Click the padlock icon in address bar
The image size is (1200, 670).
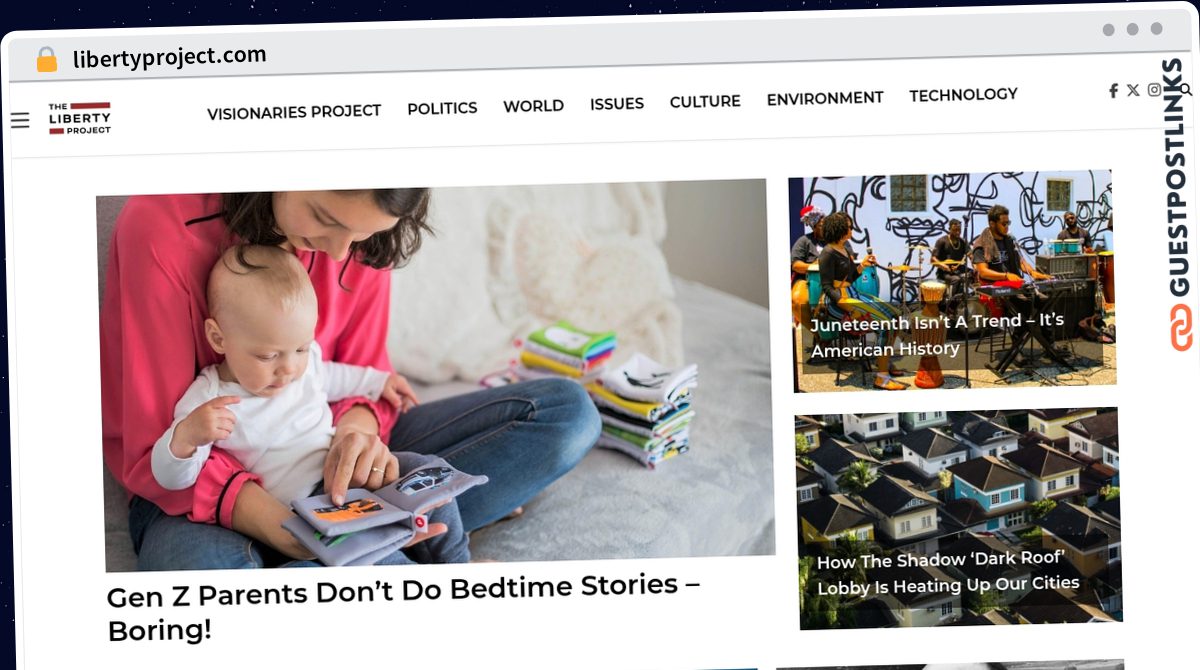(x=47, y=60)
